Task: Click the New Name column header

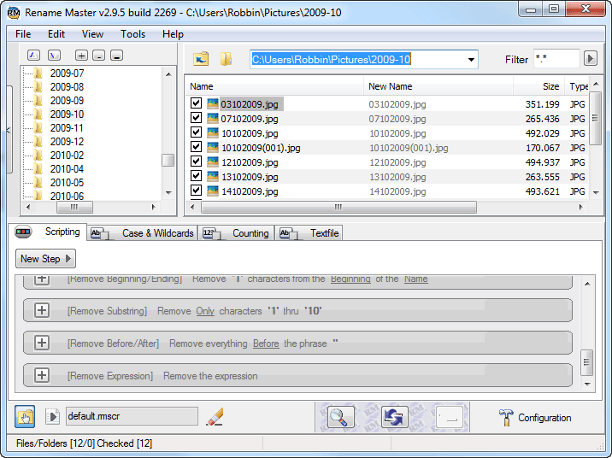Action: tap(439, 86)
